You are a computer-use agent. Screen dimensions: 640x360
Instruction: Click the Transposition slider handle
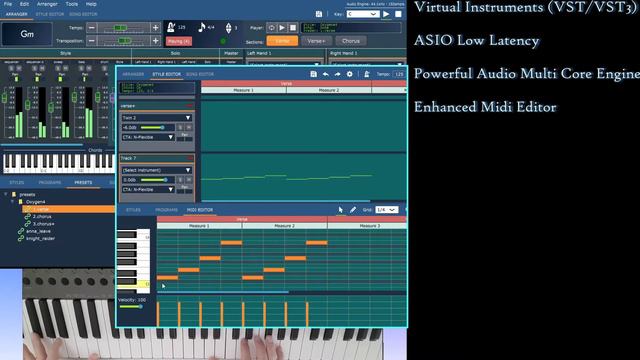[x=124, y=41]
